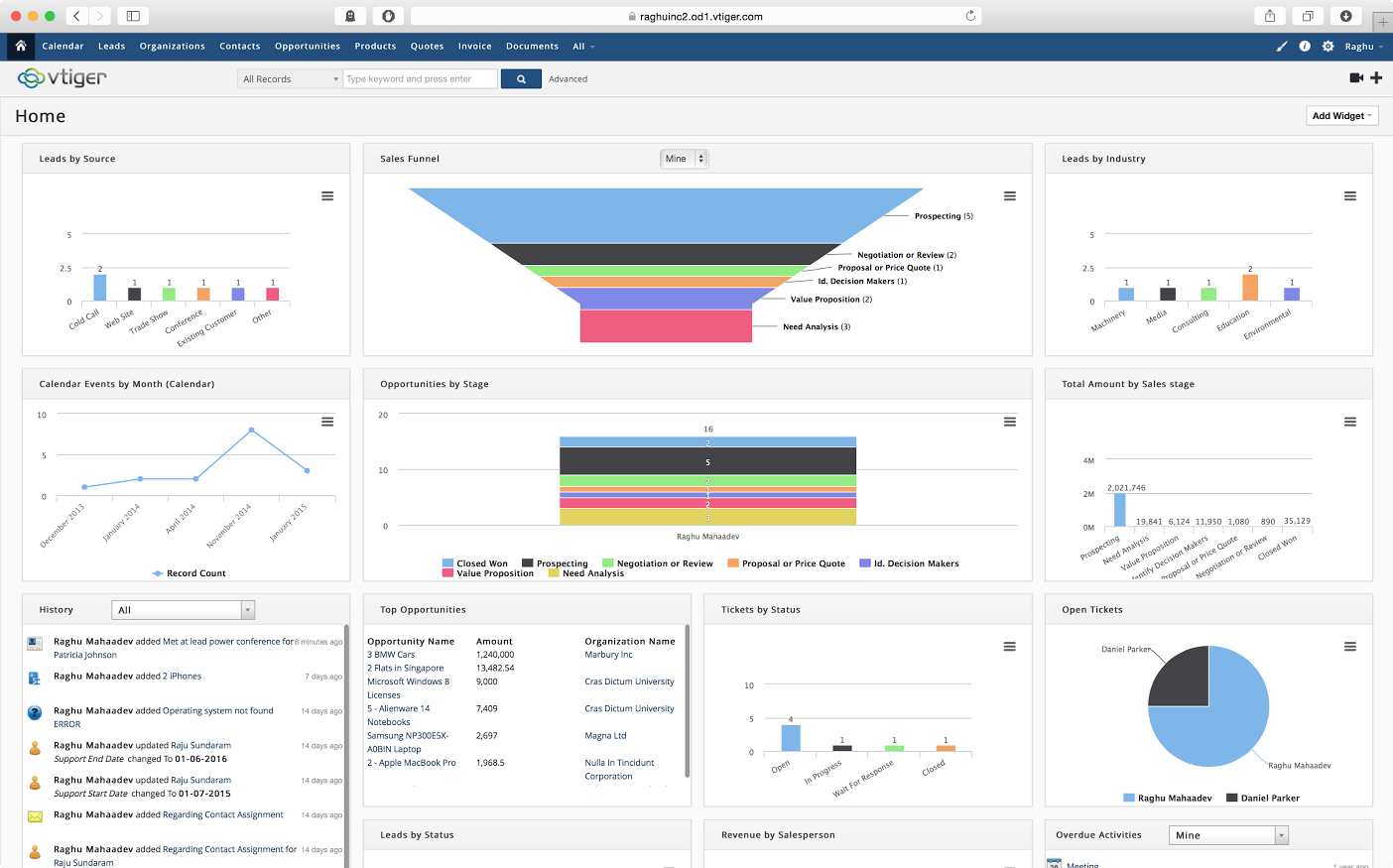This screenshot has width=1393, height=868.
Task: Click the blue search magnifier button
Action: 521,78
